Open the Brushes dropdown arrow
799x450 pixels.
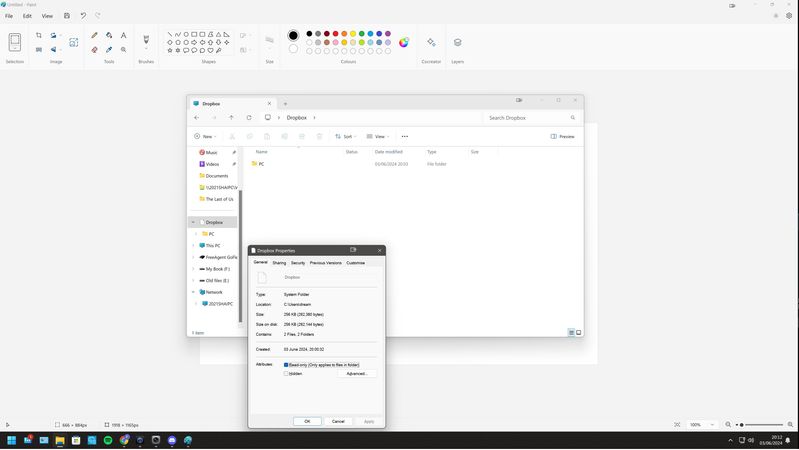tap(146, 49)
